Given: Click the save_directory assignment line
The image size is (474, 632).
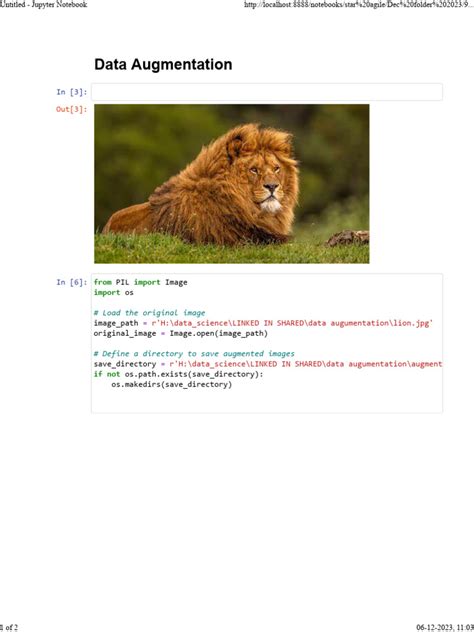Looking at the screenshot, I should (x=268, y=364).
